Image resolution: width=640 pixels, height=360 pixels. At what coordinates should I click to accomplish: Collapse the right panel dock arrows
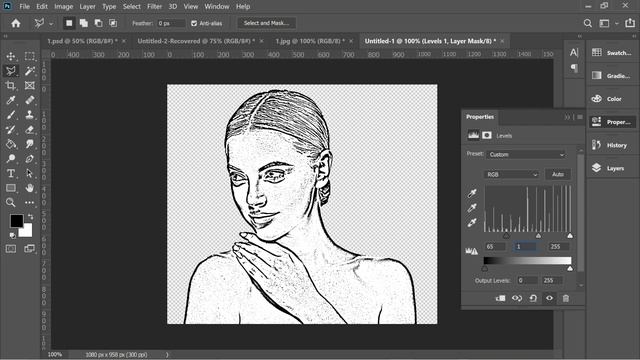tap(634, 36)
